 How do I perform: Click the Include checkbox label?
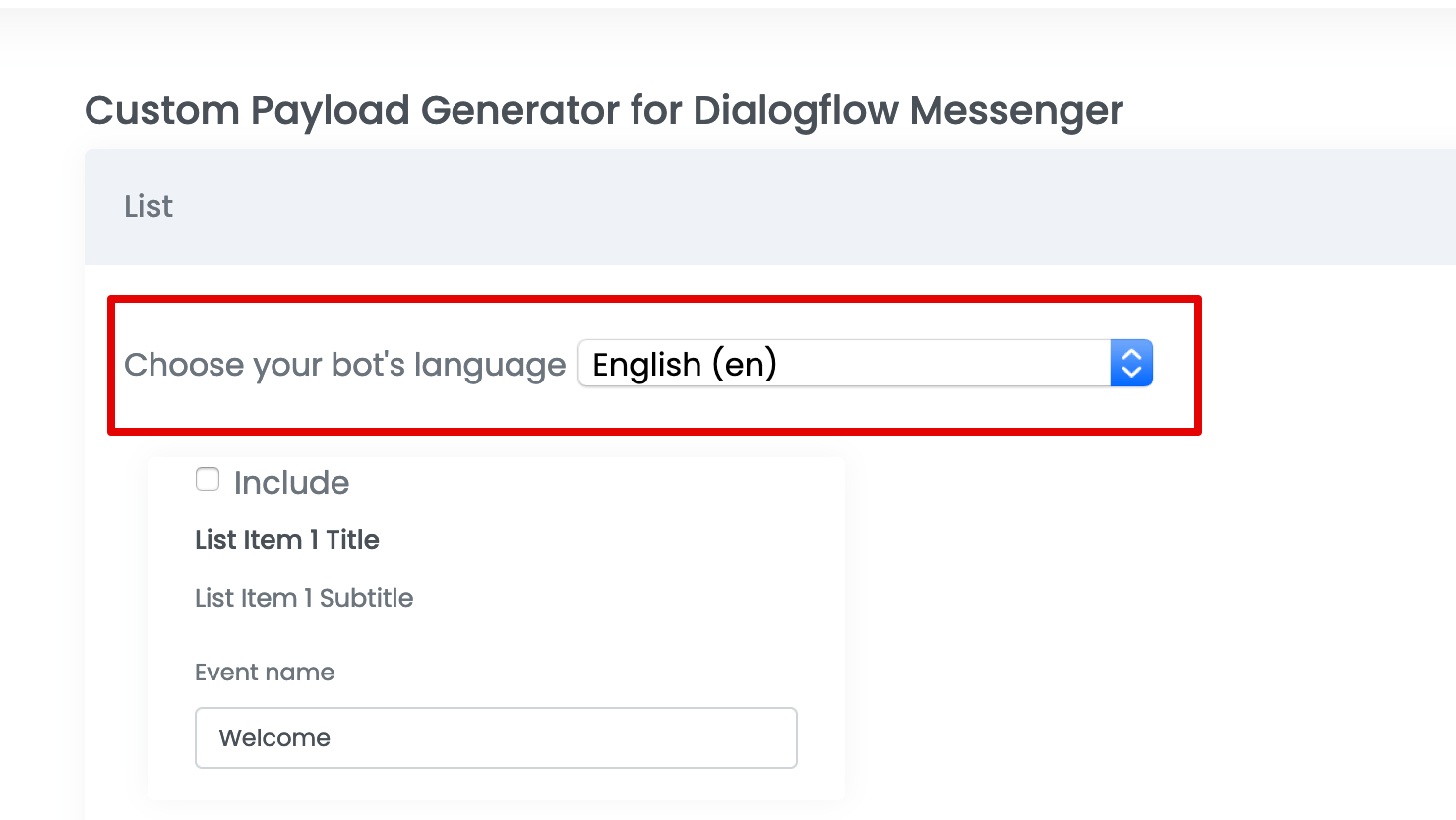tap(291, 483)
